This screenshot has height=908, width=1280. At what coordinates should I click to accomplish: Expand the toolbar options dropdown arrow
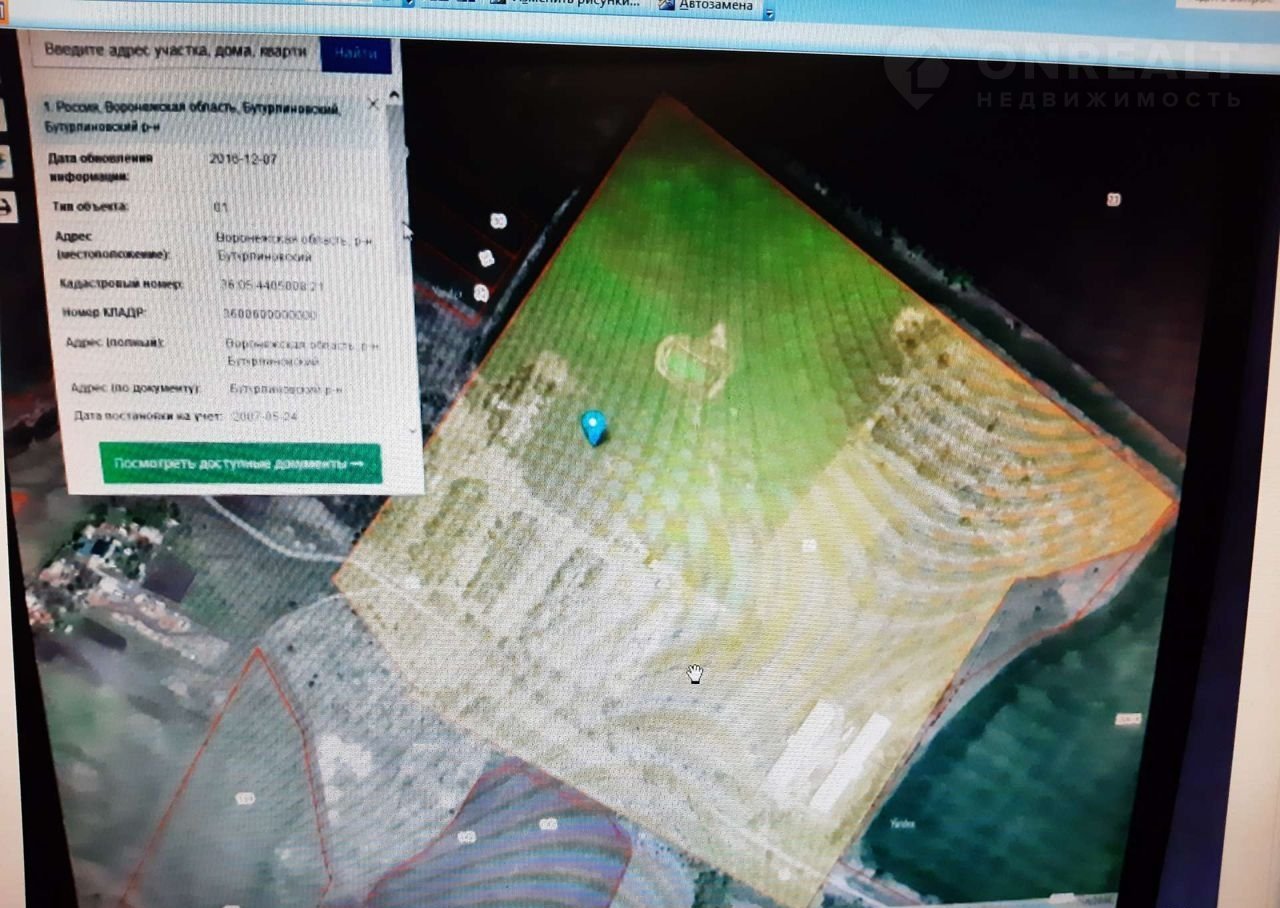click(768, 13)
